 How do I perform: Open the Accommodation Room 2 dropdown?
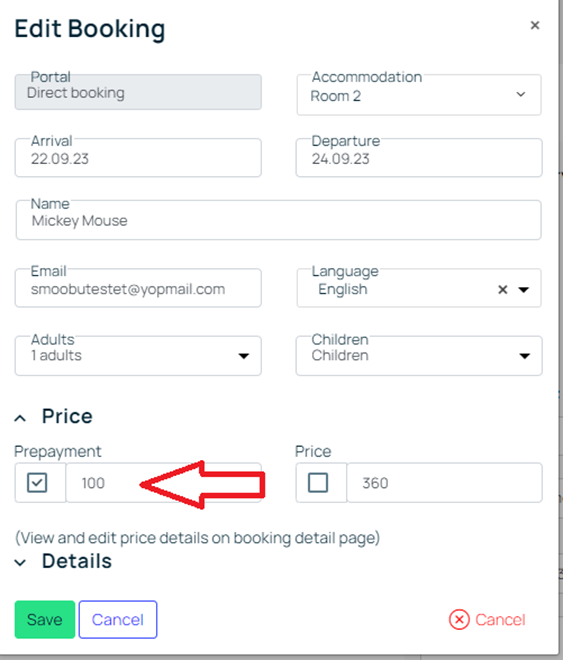419,95
